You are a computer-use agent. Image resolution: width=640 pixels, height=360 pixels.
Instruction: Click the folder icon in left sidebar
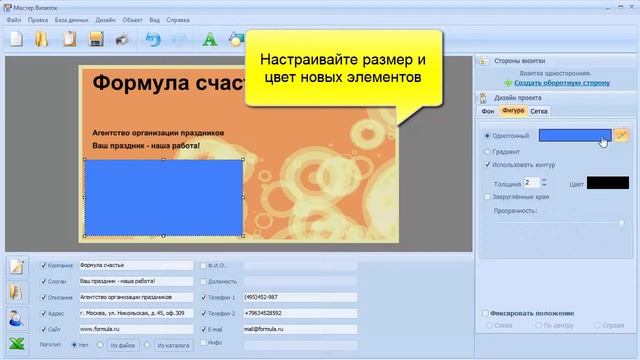[x=17, y=292]
